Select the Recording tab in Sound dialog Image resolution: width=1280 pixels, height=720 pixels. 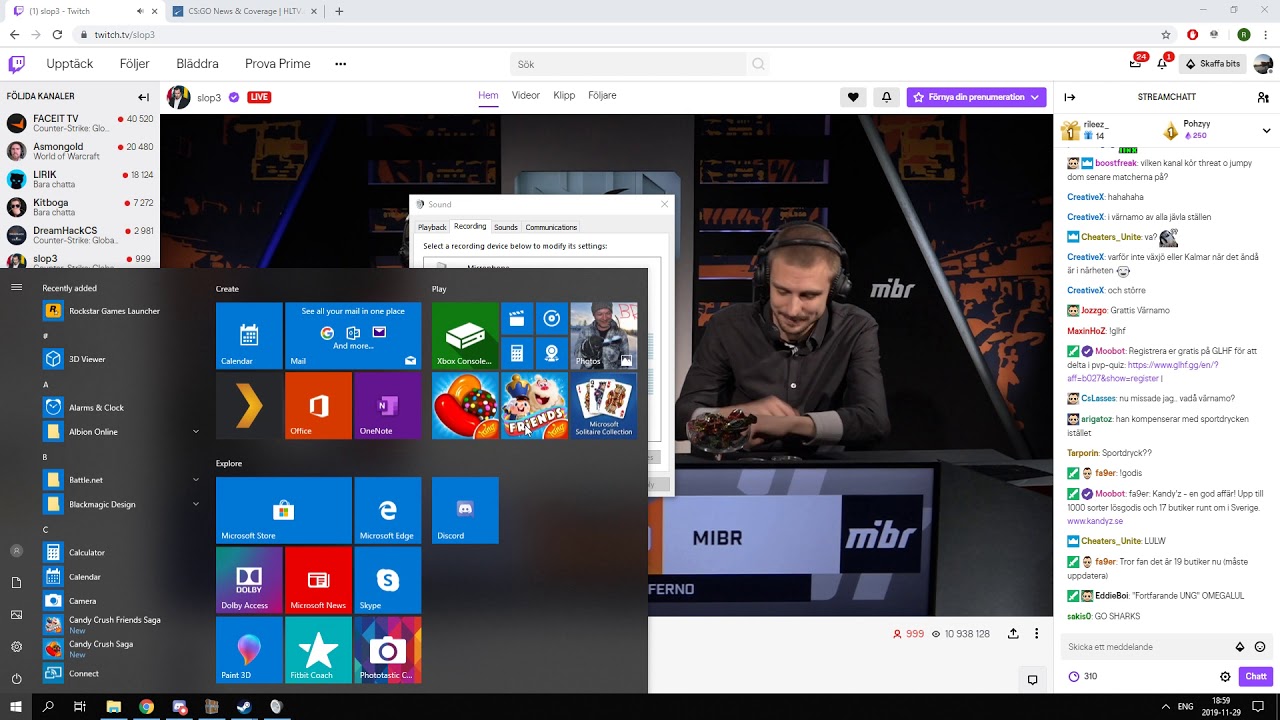(470, 227)
